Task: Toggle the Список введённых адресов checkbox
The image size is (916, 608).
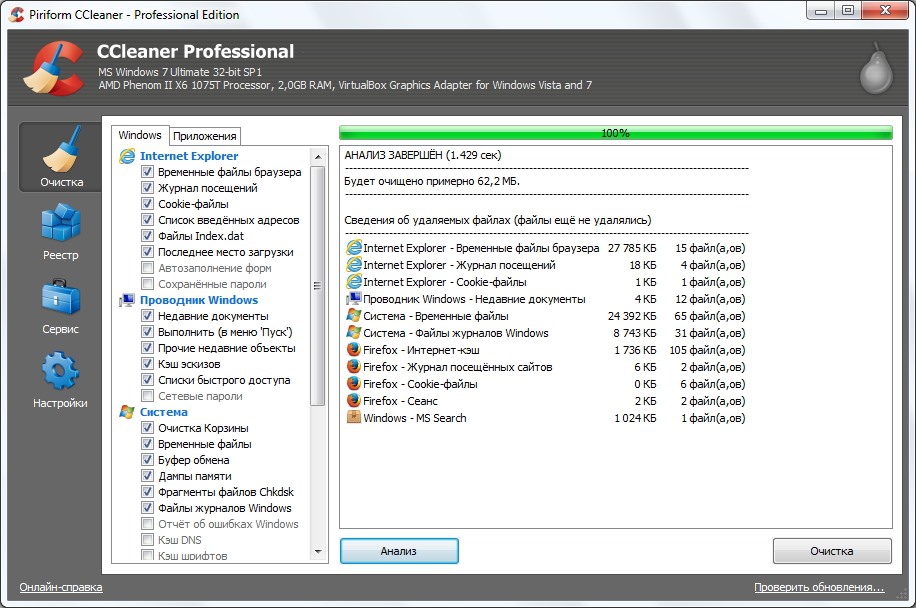Action: 148,220
